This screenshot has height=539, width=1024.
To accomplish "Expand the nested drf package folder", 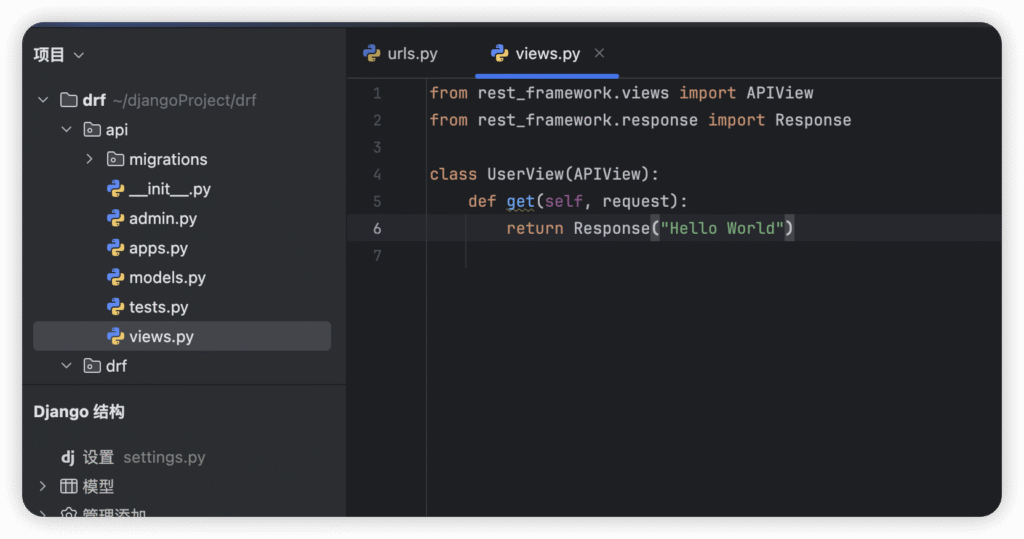I will [x=66, y=366].
